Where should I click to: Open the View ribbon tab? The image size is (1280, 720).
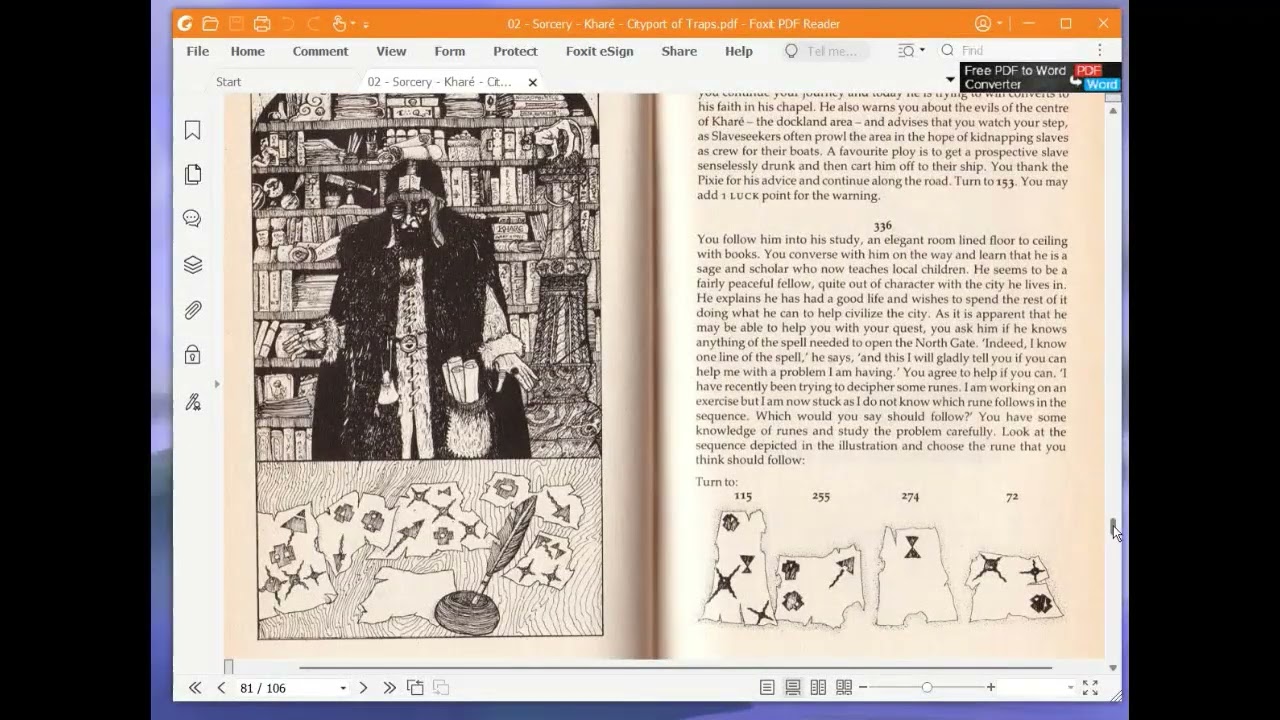click(391, 51)
